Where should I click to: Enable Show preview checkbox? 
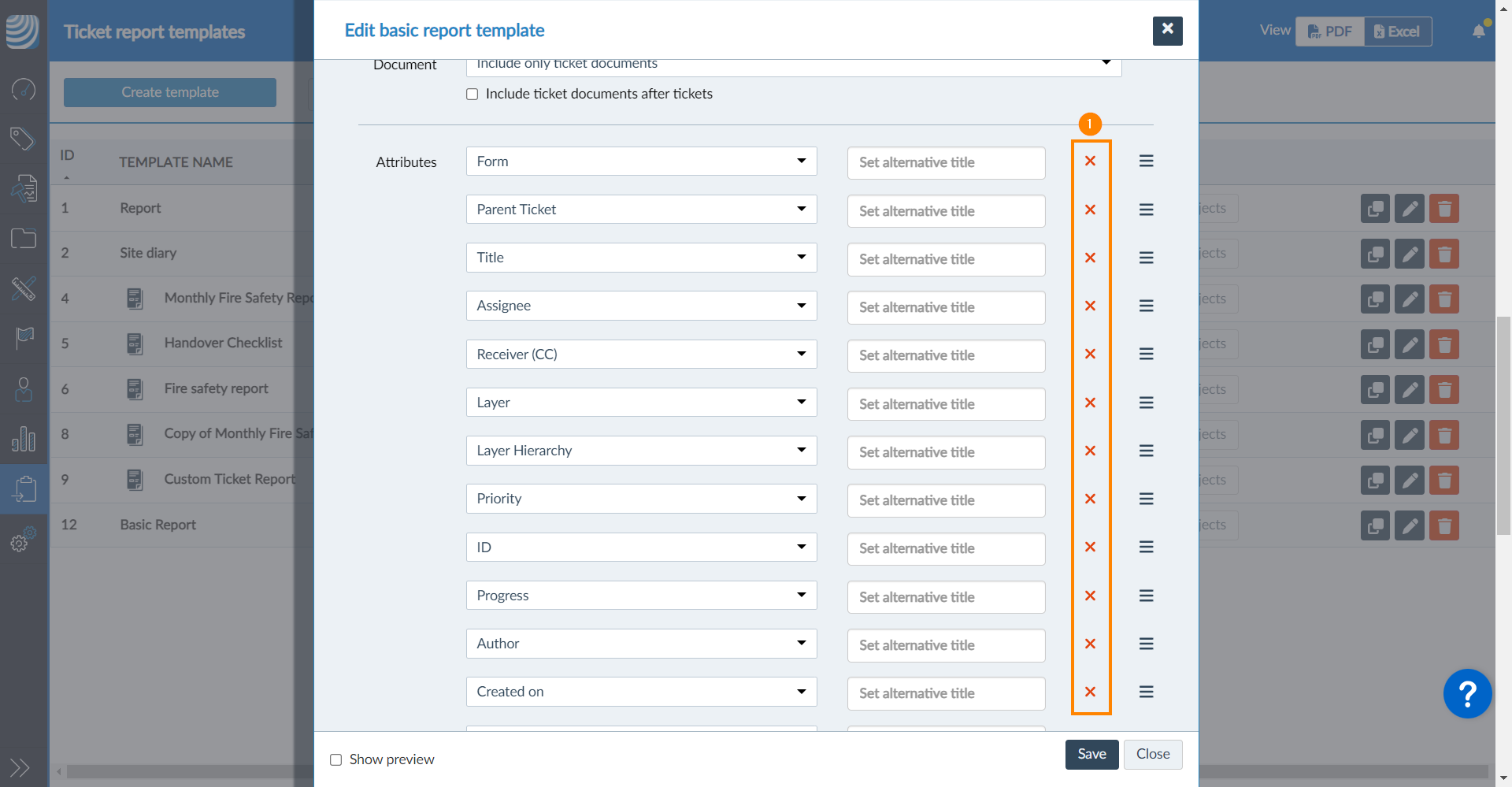pos(336,759)
